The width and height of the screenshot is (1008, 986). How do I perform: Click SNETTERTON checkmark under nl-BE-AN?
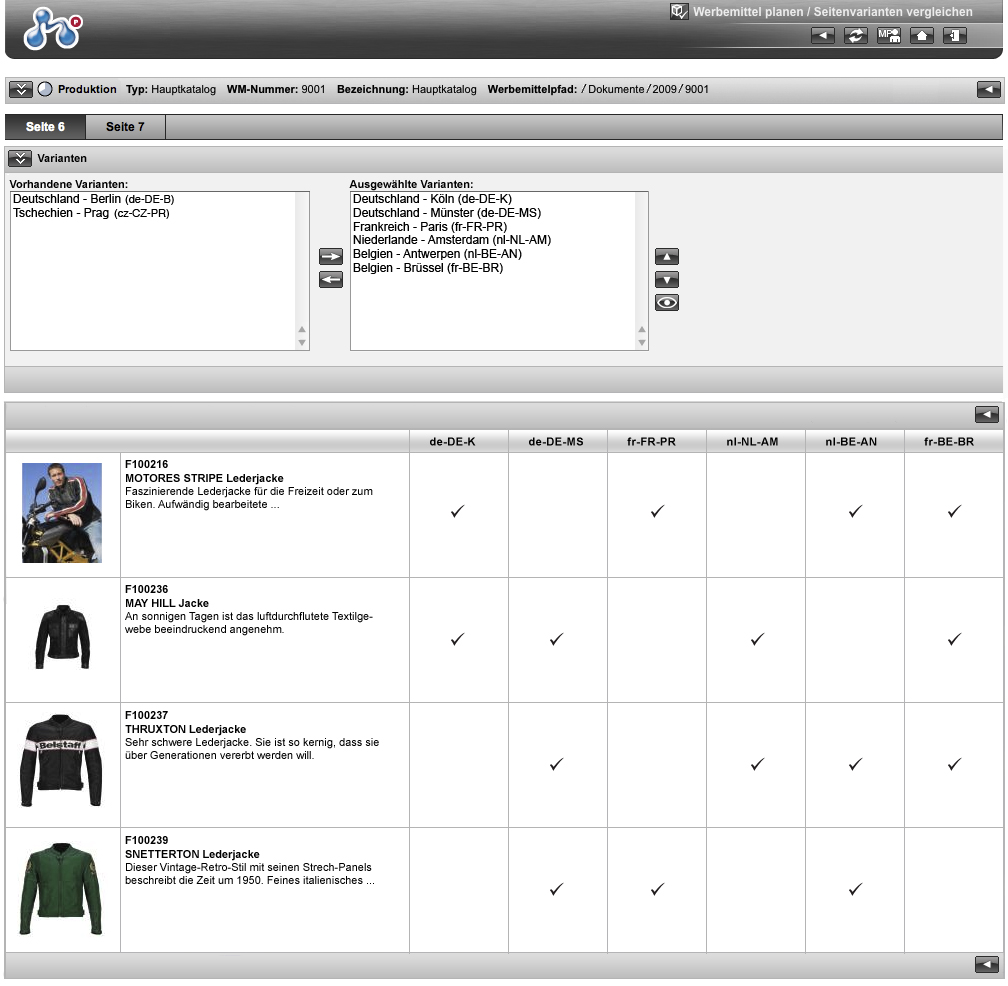click(855, 889)
